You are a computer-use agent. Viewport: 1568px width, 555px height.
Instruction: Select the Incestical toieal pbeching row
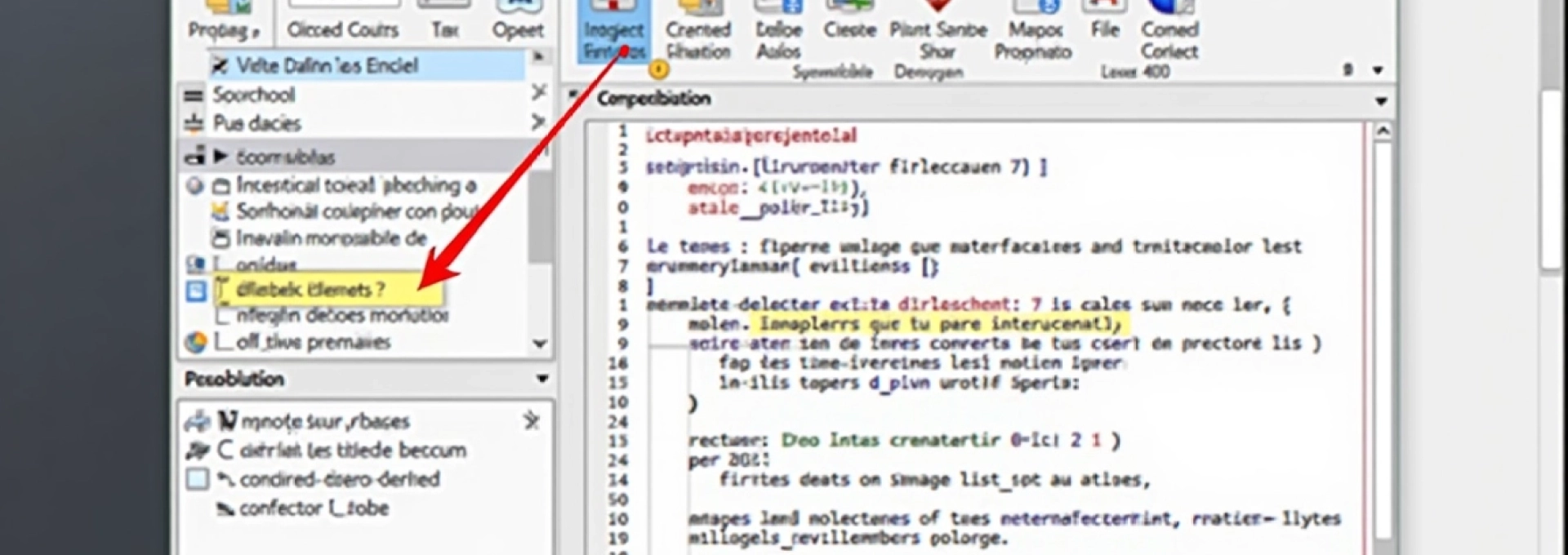[x=355, y=185]
